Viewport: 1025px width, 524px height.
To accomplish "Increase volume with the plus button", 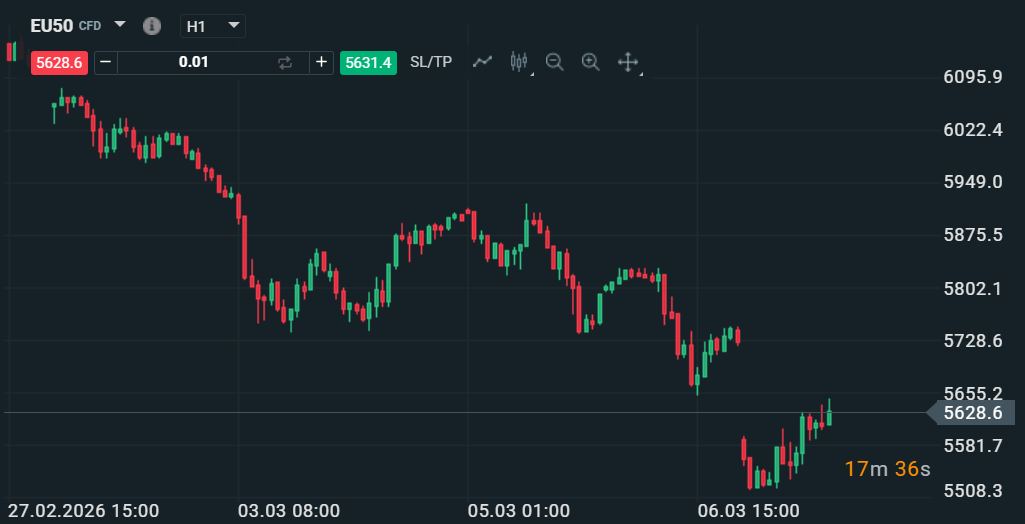I will 321,62.
